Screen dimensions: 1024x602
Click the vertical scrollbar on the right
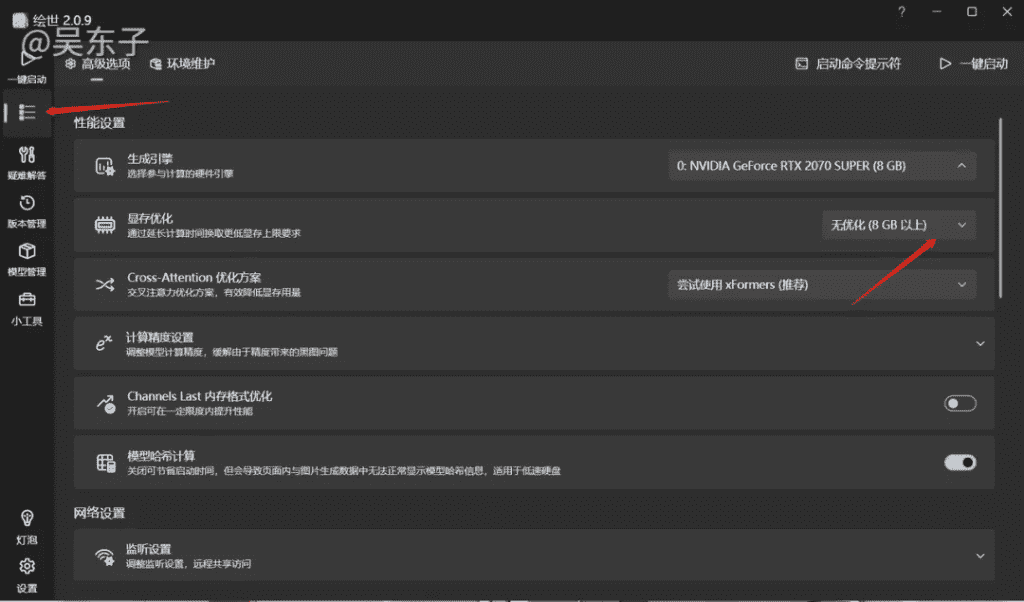1001,205
